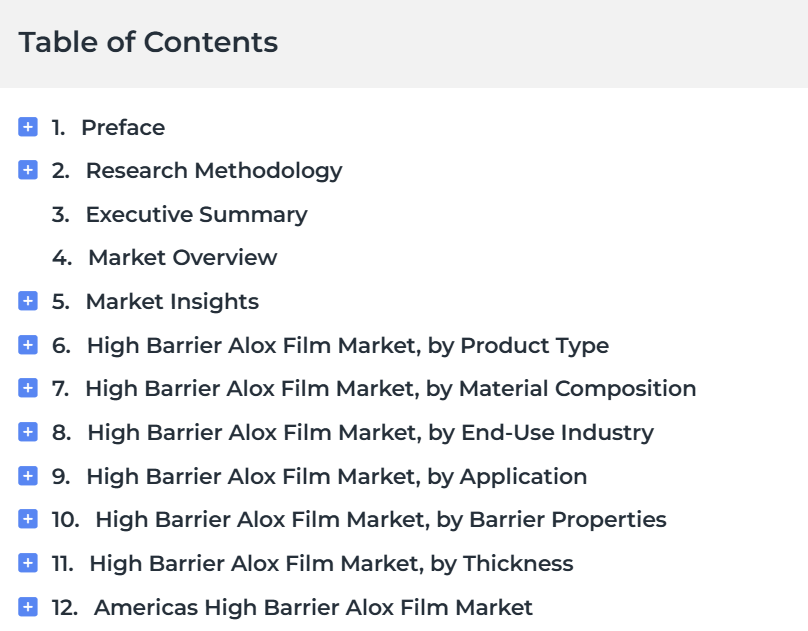Expand Market Insights plus icon

28,301
